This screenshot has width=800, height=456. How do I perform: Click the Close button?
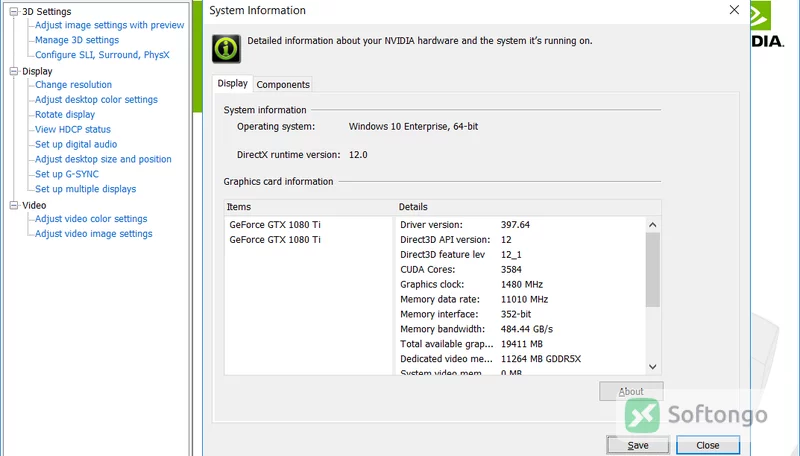tap(708, 445)
